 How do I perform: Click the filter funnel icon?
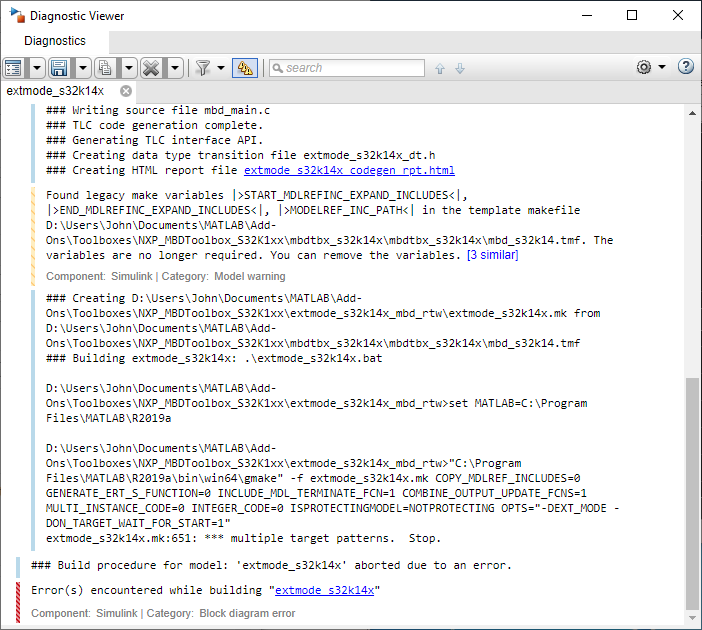point(203,68)
